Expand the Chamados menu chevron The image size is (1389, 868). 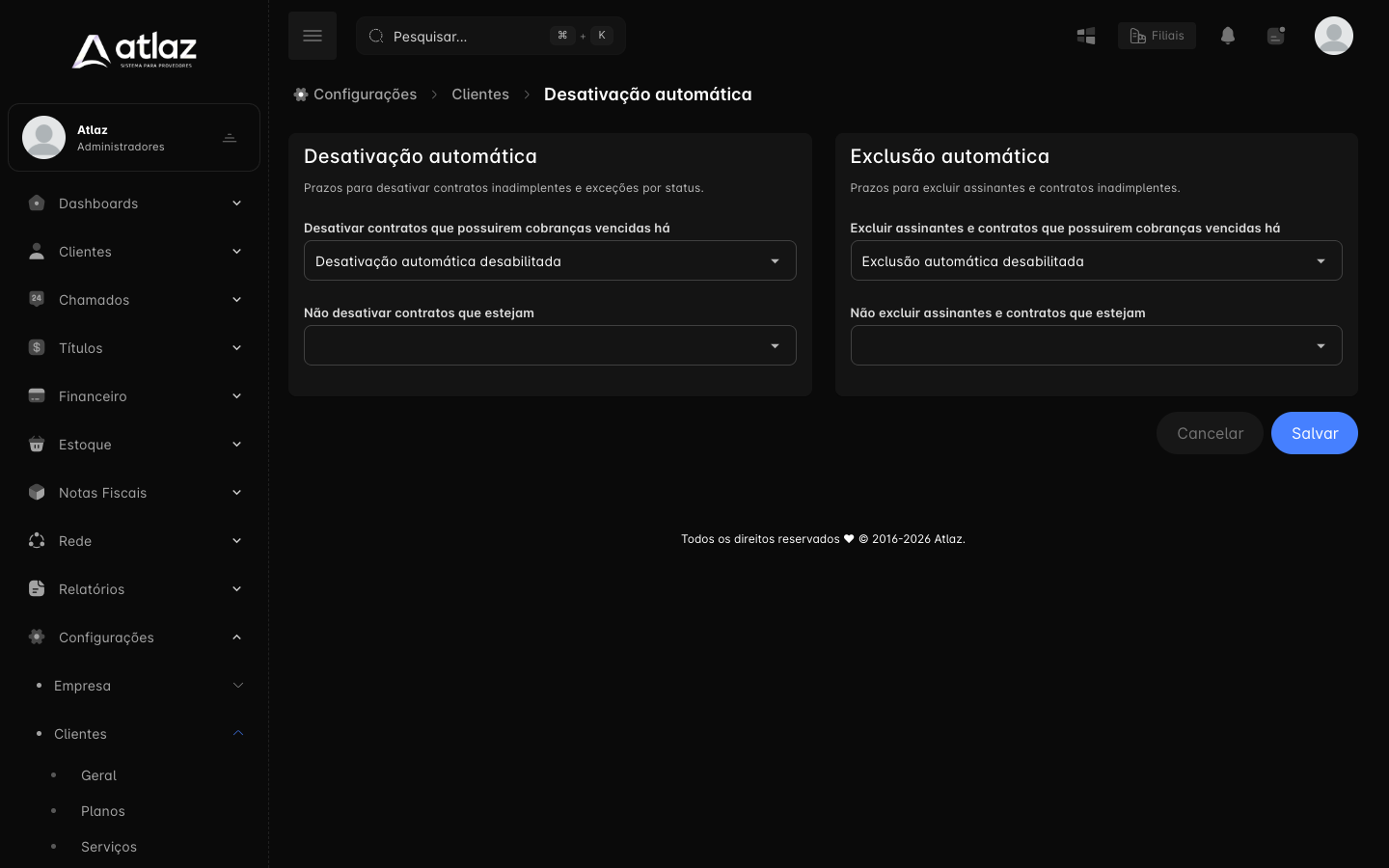(236, 299)
